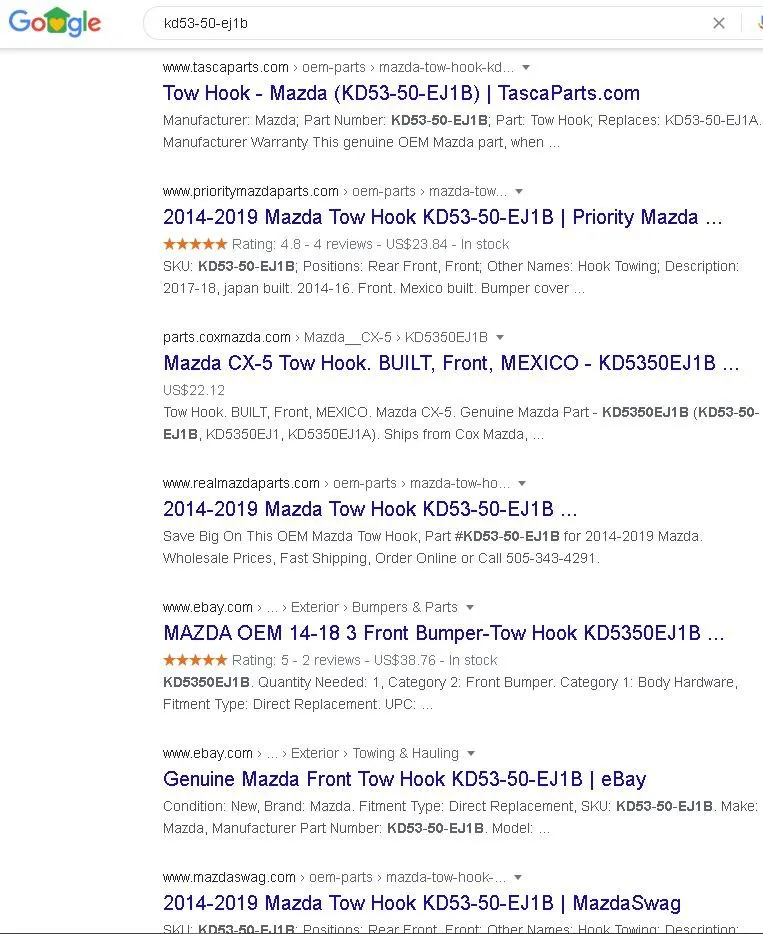Open the Priority Mazda Tow Hook result

(x=442, y=217)
